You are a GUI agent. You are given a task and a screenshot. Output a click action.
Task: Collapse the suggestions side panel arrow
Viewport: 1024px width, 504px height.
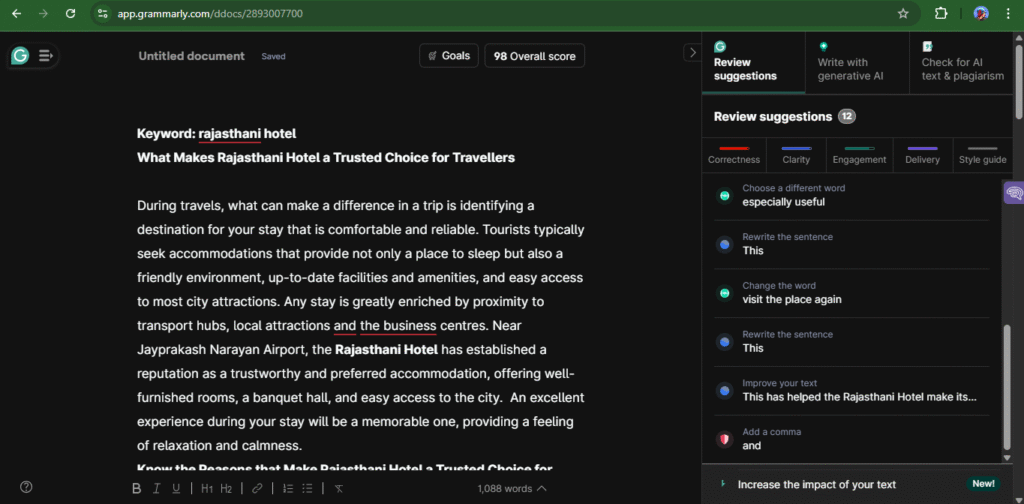tap(691, 52)
